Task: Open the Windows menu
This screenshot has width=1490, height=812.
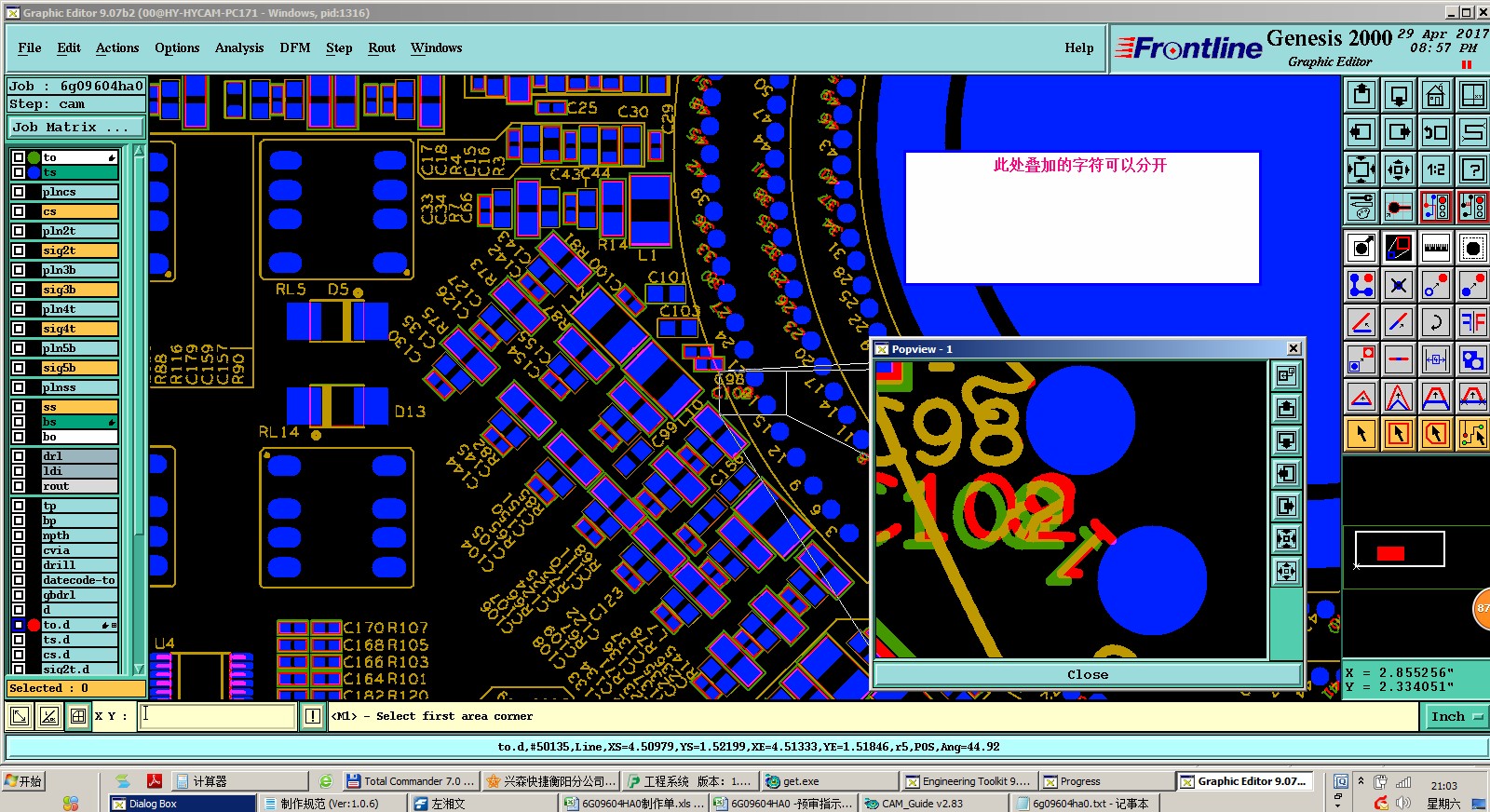Action: [437, 47]
